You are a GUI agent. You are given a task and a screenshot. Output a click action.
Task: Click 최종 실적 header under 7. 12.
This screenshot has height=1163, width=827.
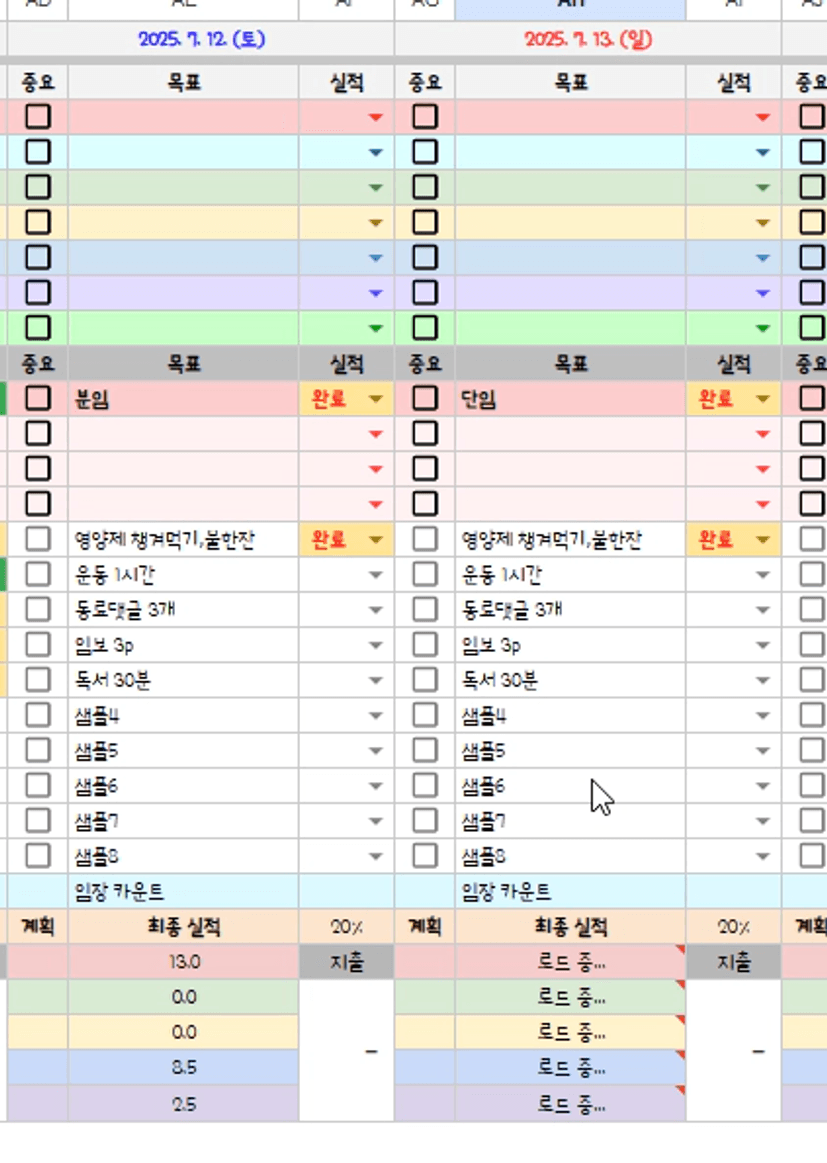184,926
